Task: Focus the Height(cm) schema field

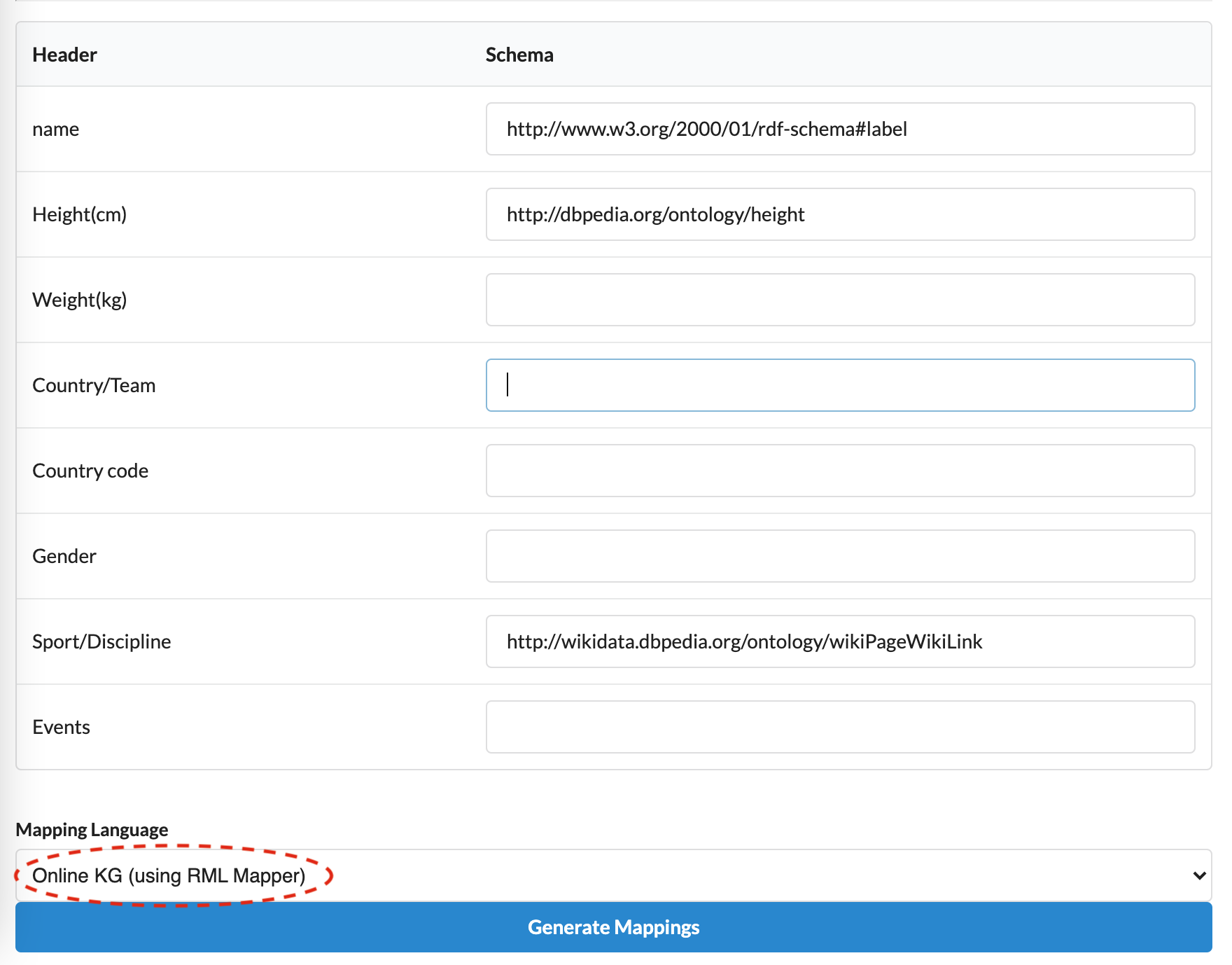Action: (840, 214)
